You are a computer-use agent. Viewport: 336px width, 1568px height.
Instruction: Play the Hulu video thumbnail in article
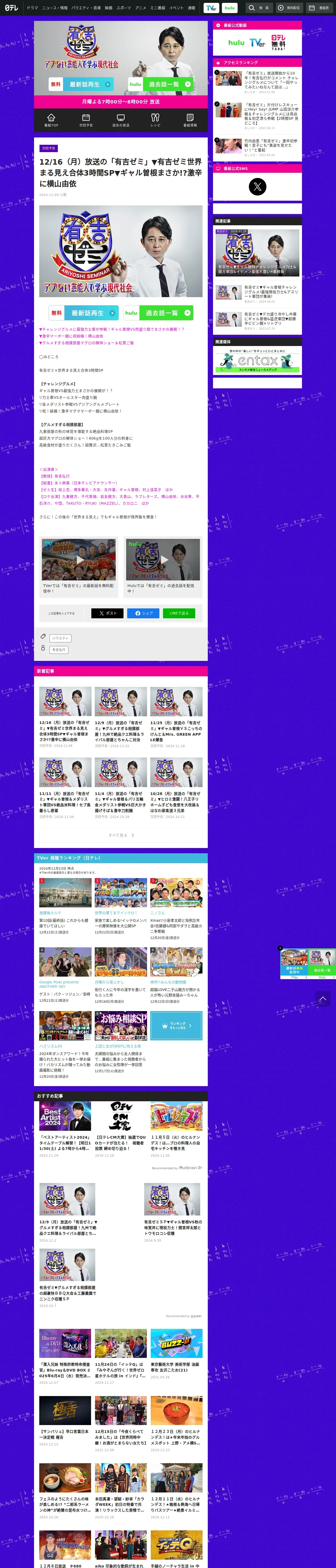coord(163,560)
